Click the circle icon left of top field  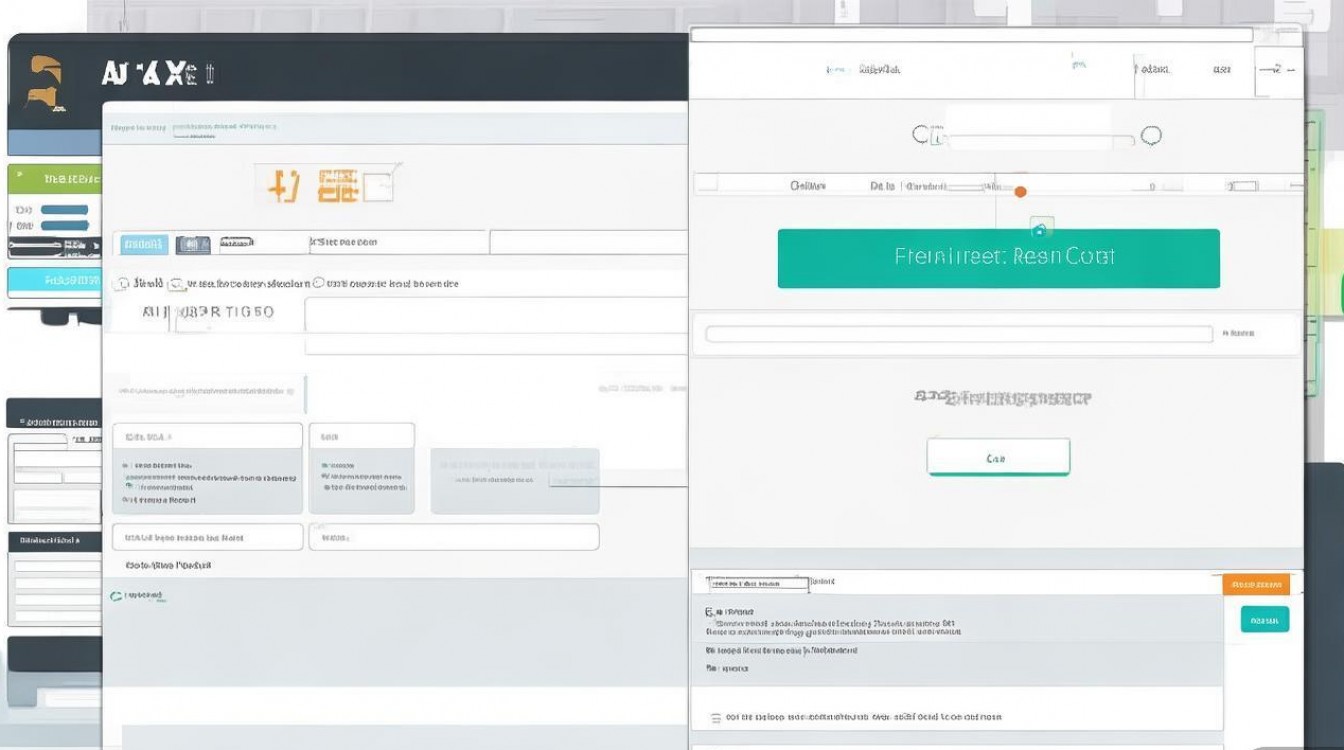(x=921, y=135)
